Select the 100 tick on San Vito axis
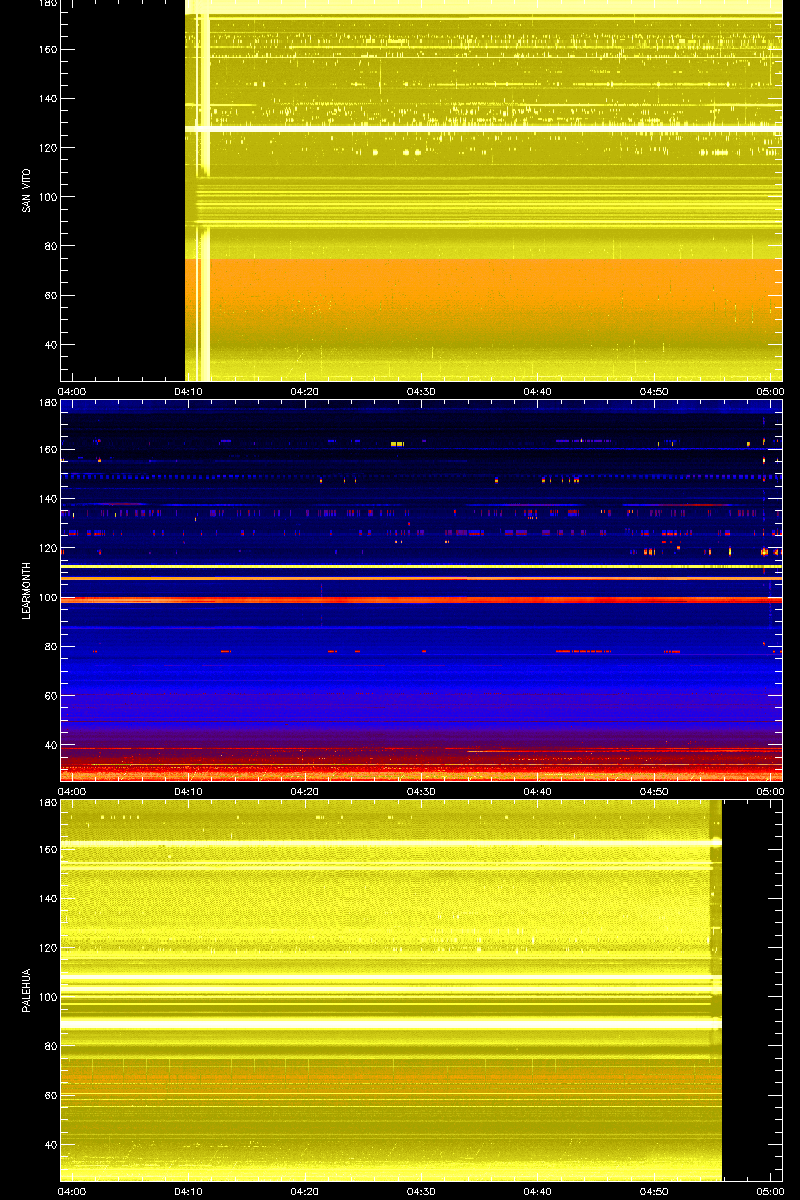 [47, 197]
